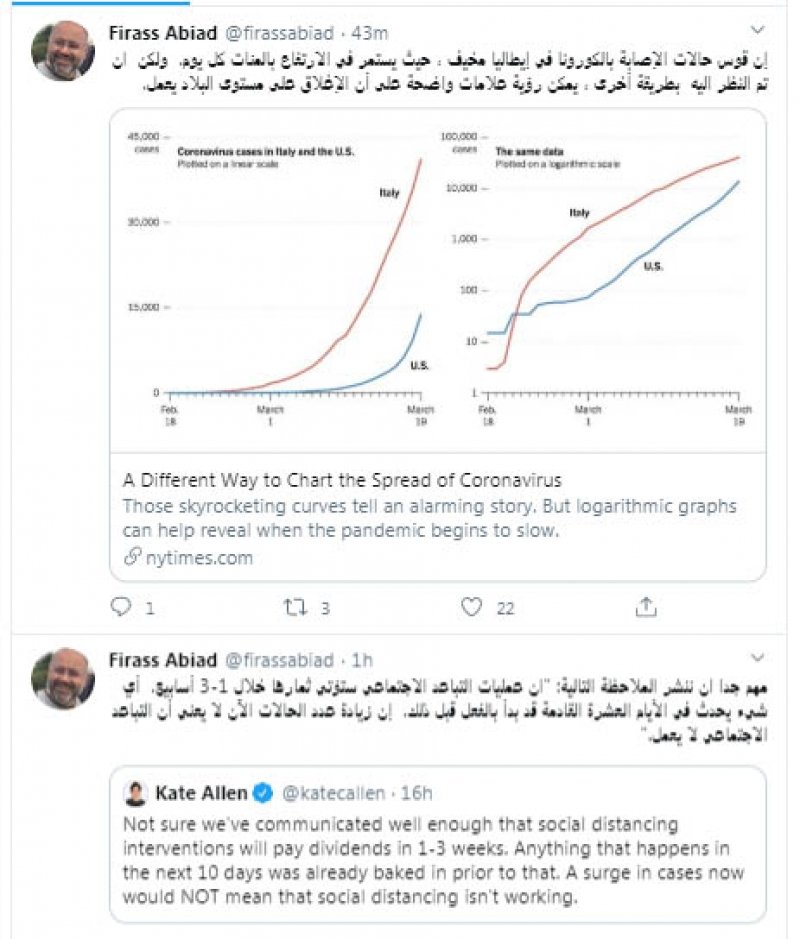Expand the chevron menu on the 43m tweet
This screenshot has width=800, height=939.
tap(757, 31)
